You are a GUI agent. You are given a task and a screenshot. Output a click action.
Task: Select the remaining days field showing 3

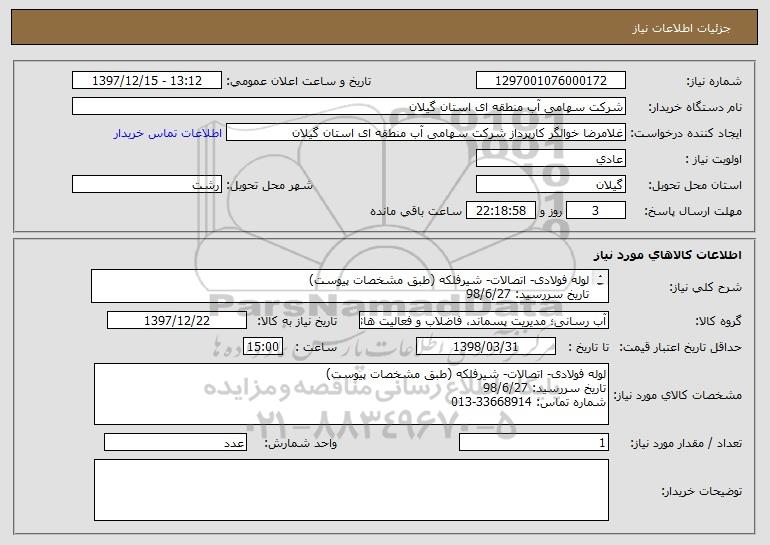tap(596, 211)
